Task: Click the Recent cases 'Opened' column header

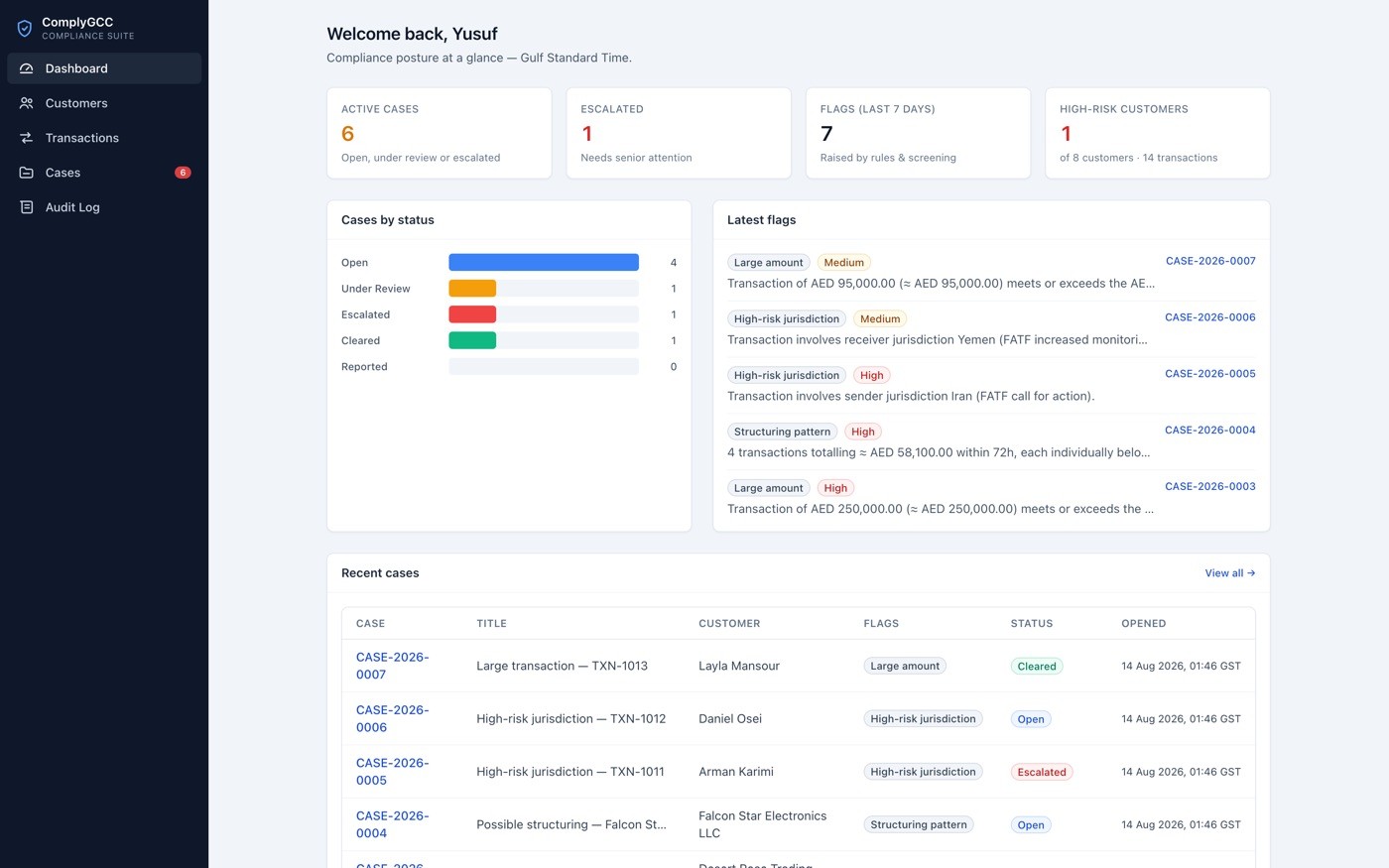Action: pyautogui.click(x=1144, y=624)
